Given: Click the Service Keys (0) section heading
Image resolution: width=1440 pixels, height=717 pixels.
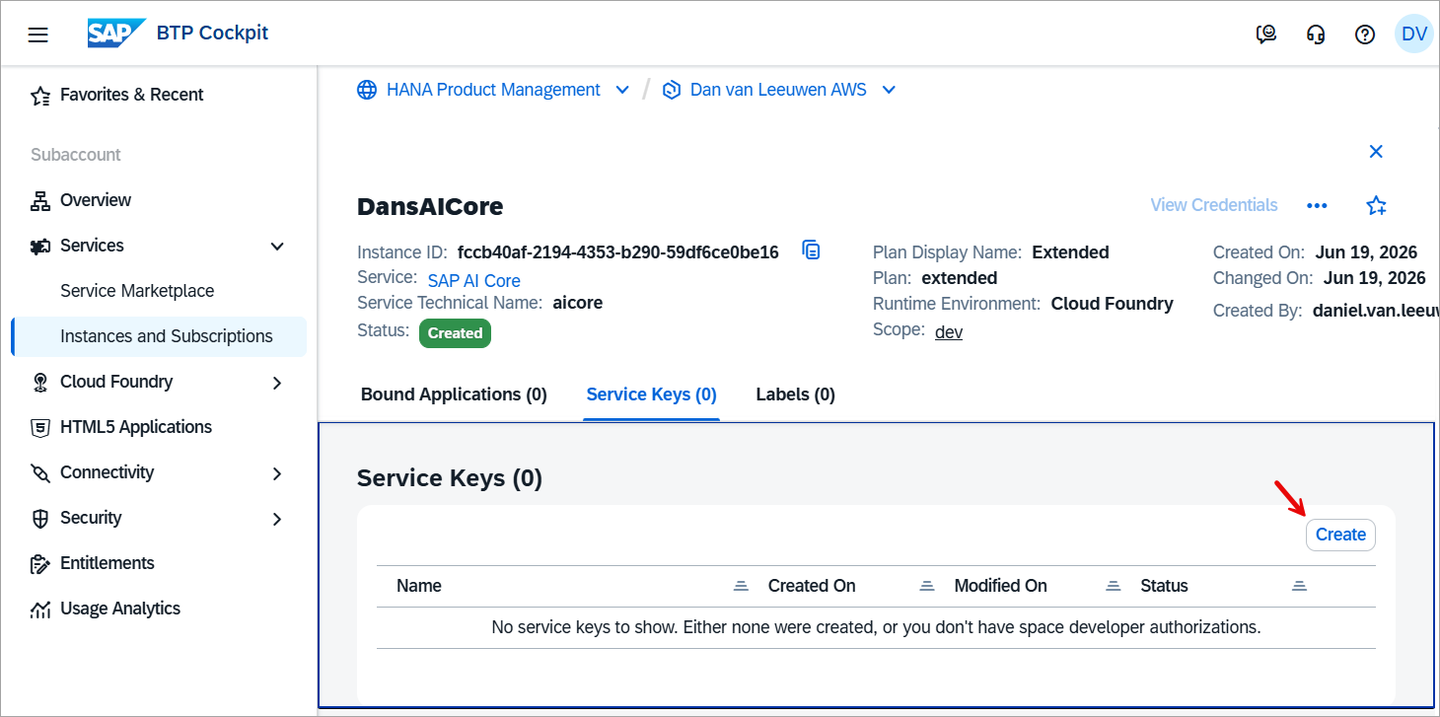Looking at the screenshot, I should pyautogui.click(x=449, y=479).
